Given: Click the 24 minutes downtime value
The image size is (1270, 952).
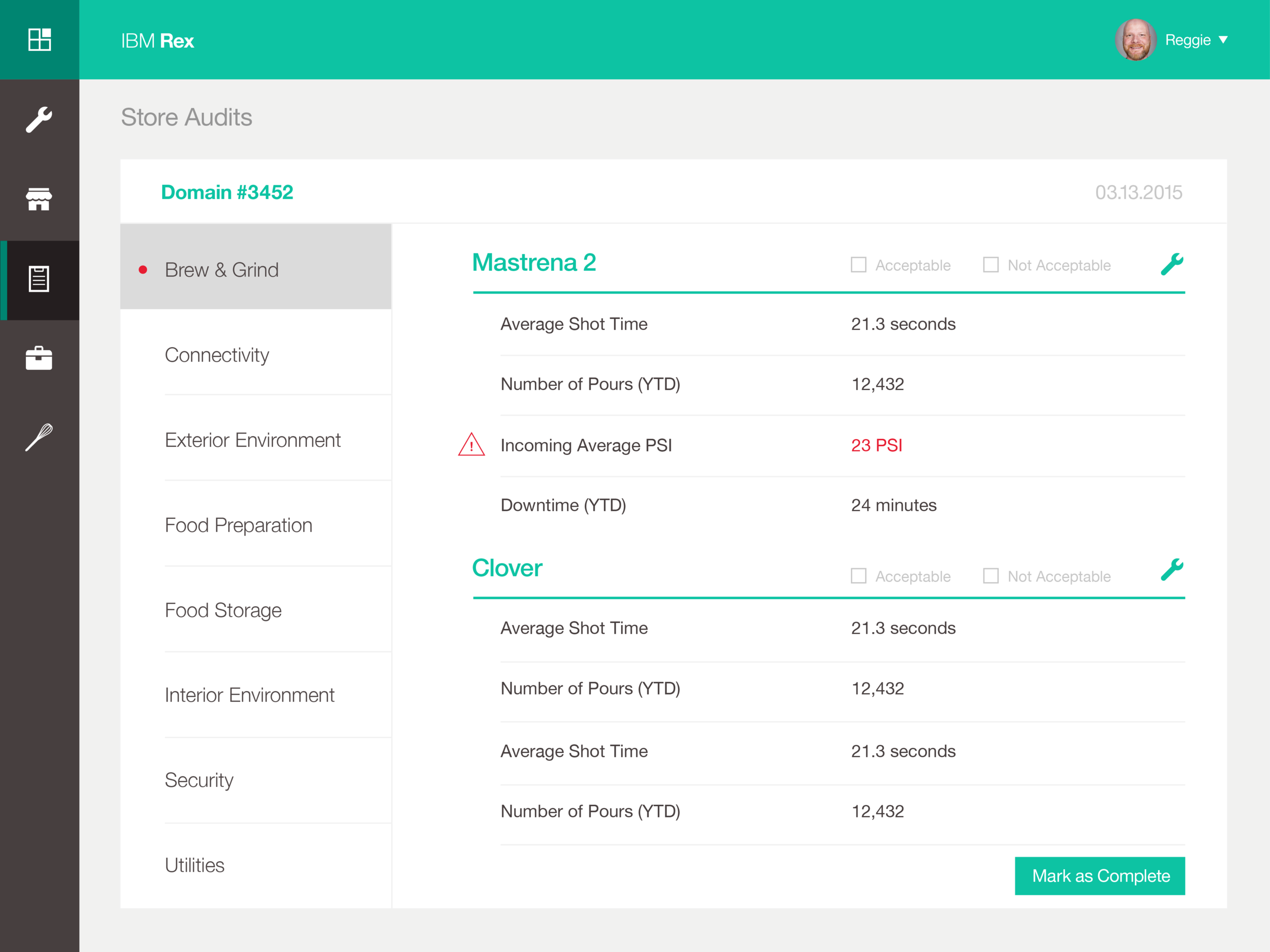Looking at the screenshot, I should point(894,505).
